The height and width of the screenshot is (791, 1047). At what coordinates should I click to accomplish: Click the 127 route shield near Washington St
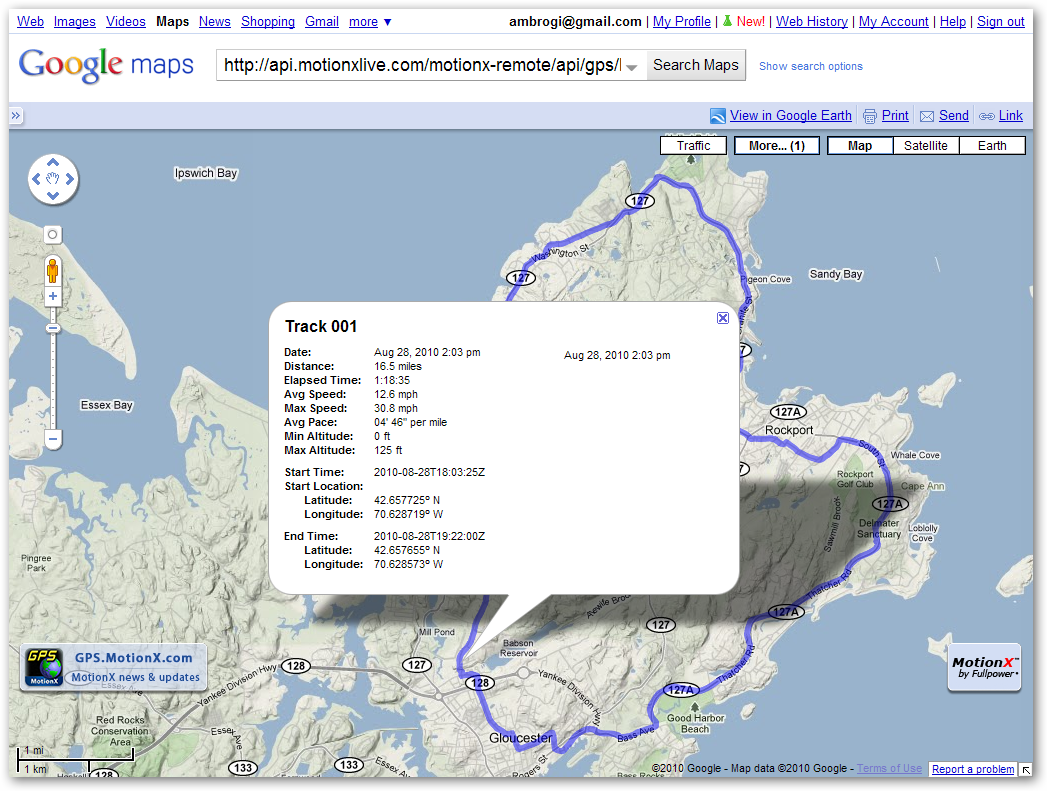coord(521,278)
